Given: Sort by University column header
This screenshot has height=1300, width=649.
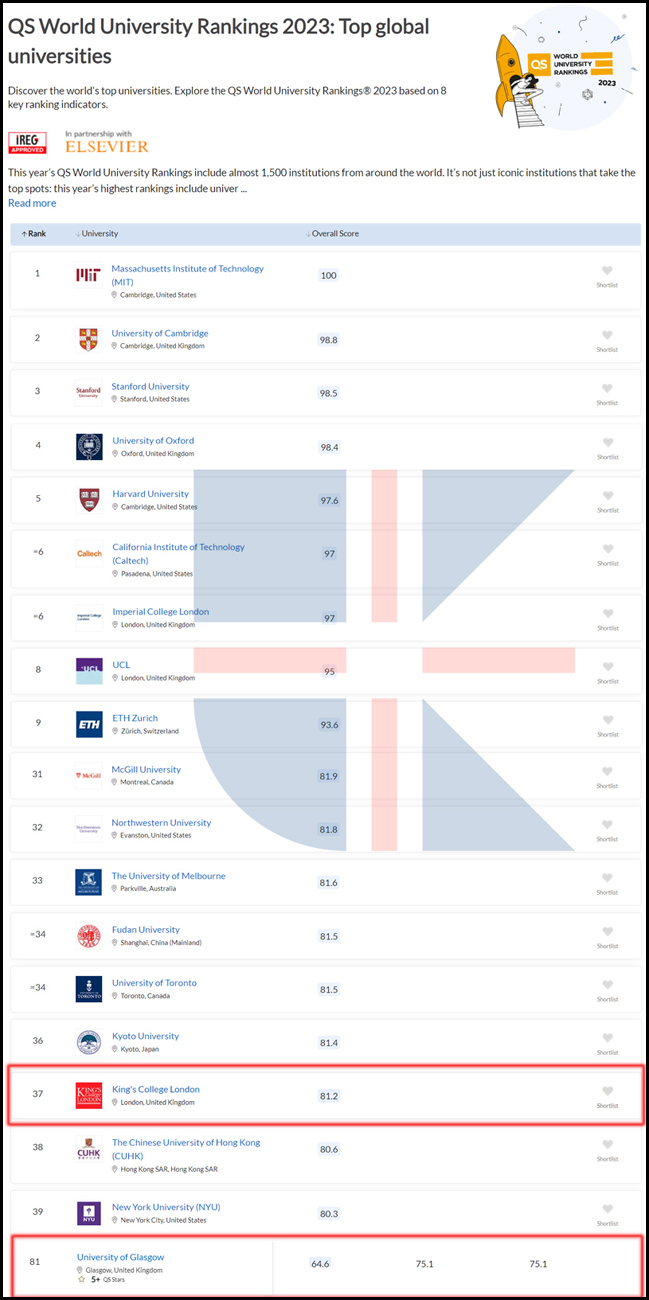Looking at the screenshot, I should 97,233.
